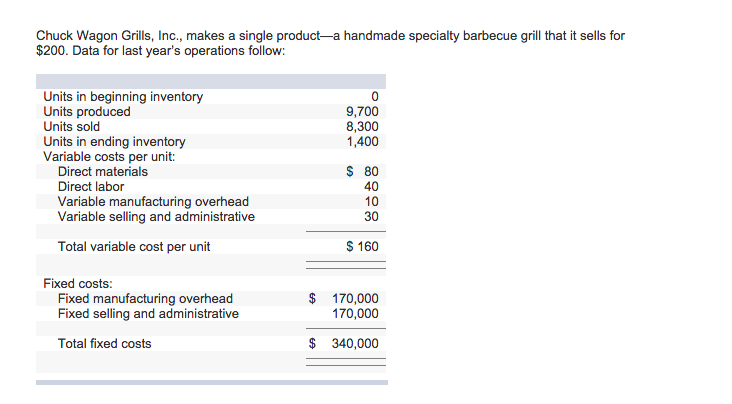Select the 'Total fixed costs' label
Image resolution: width=732 pixels, height=404 pixels.
click(105, 344)
